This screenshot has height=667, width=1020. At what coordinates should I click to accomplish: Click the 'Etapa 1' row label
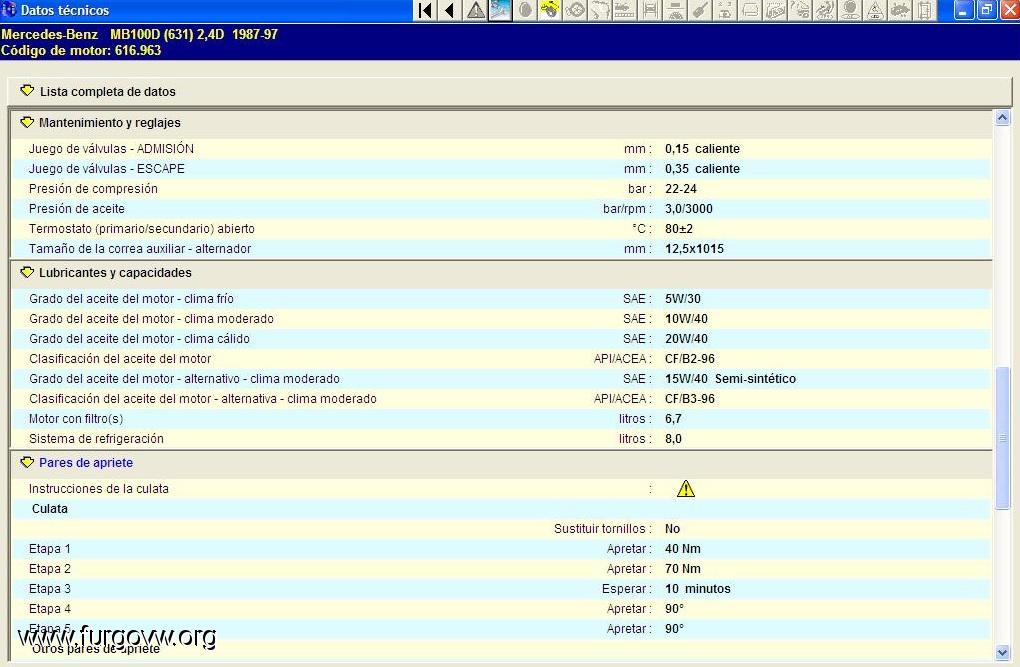[x=49, y=549]
